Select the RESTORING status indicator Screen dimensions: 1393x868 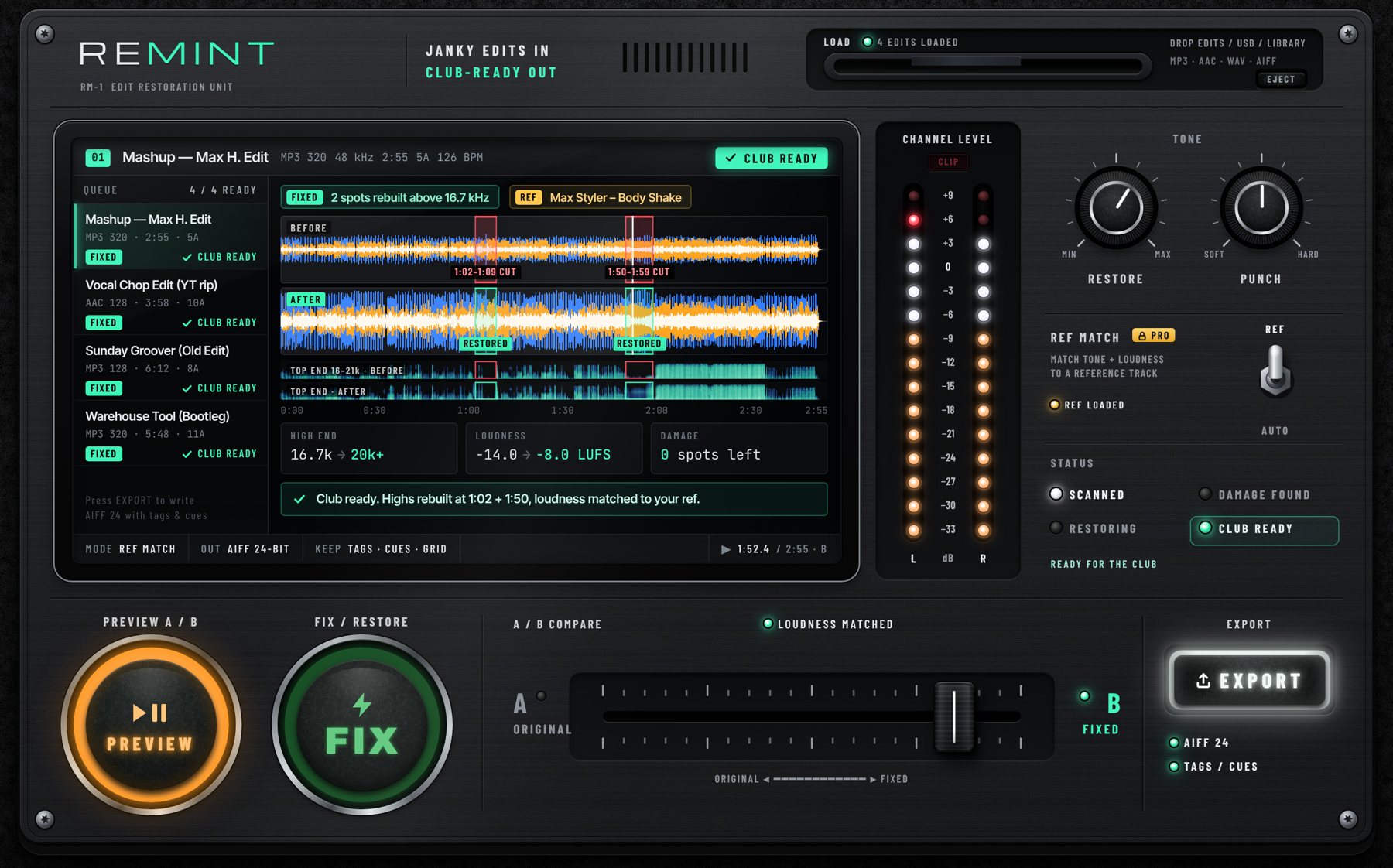(x=1094, y=528)
